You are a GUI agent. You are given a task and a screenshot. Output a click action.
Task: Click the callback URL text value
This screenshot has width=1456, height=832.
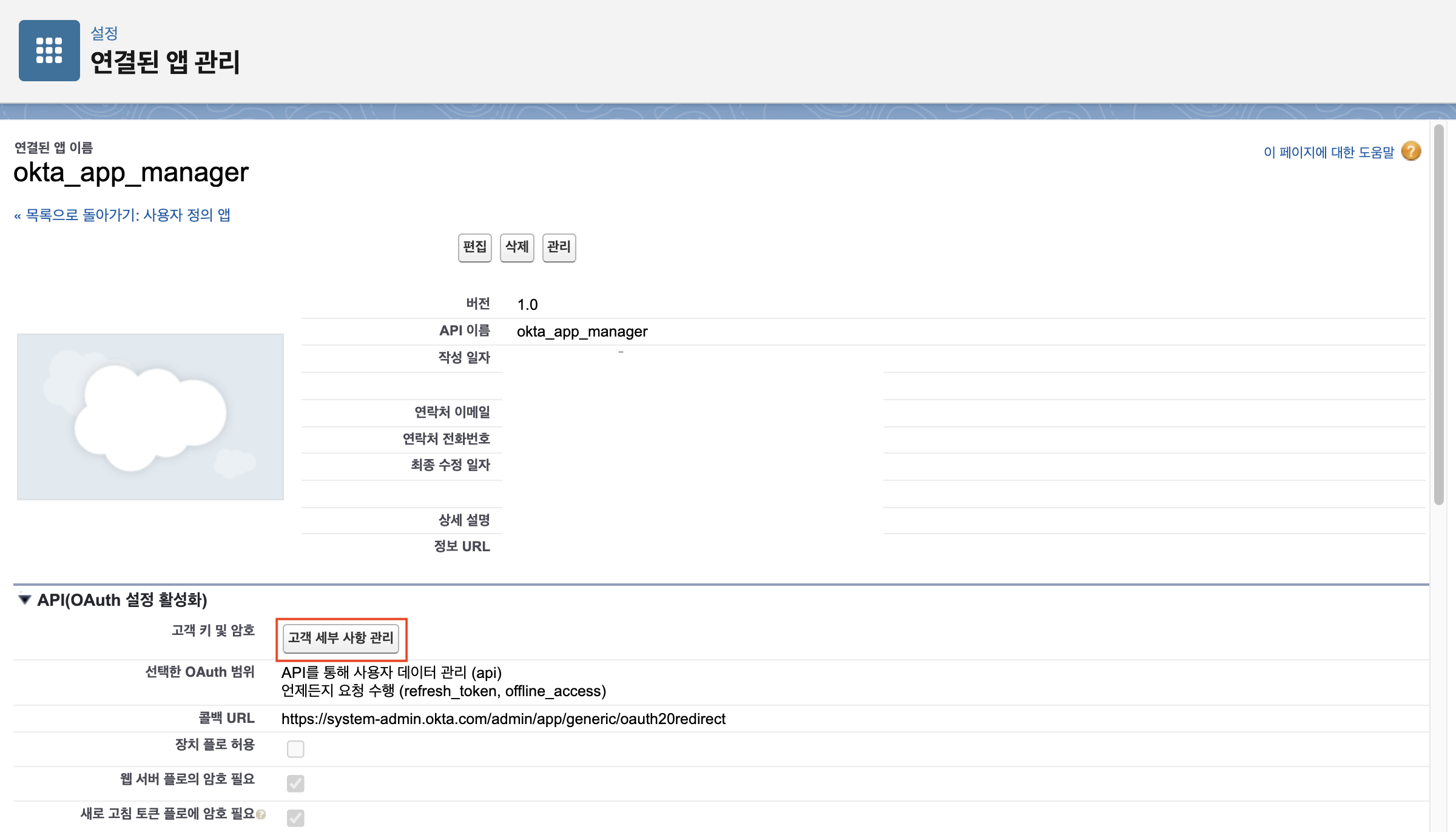point(503,719)
